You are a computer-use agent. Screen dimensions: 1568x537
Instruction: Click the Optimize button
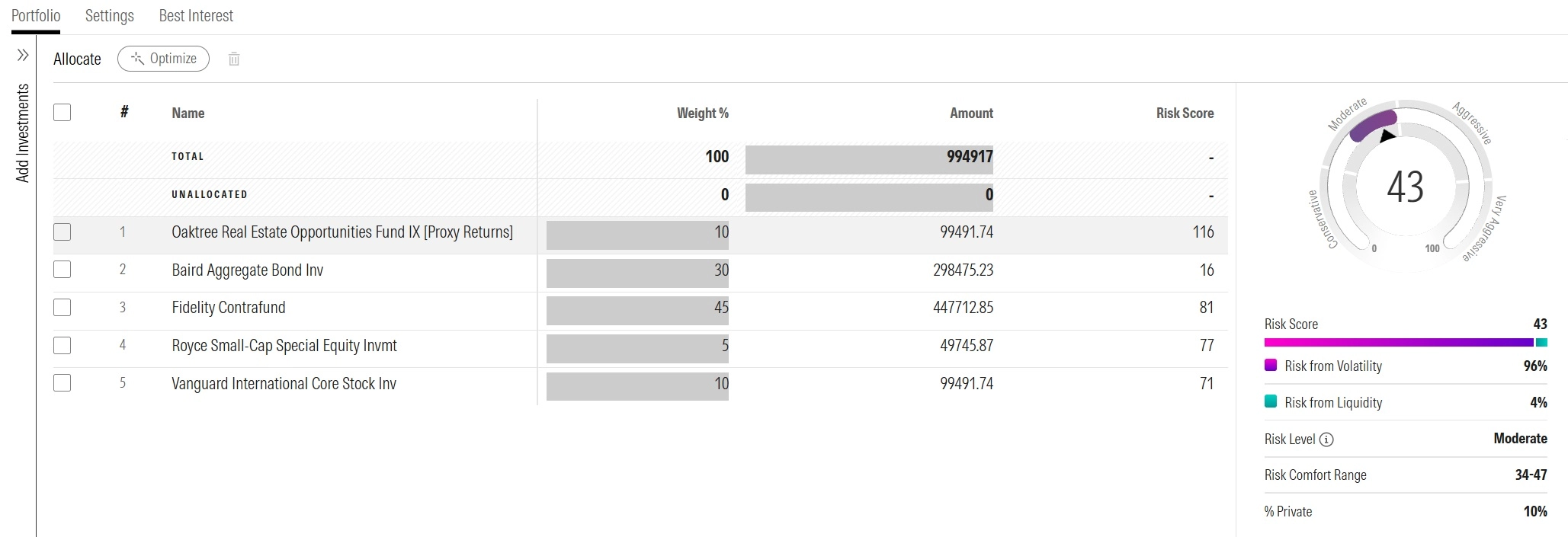click(163, 59)
